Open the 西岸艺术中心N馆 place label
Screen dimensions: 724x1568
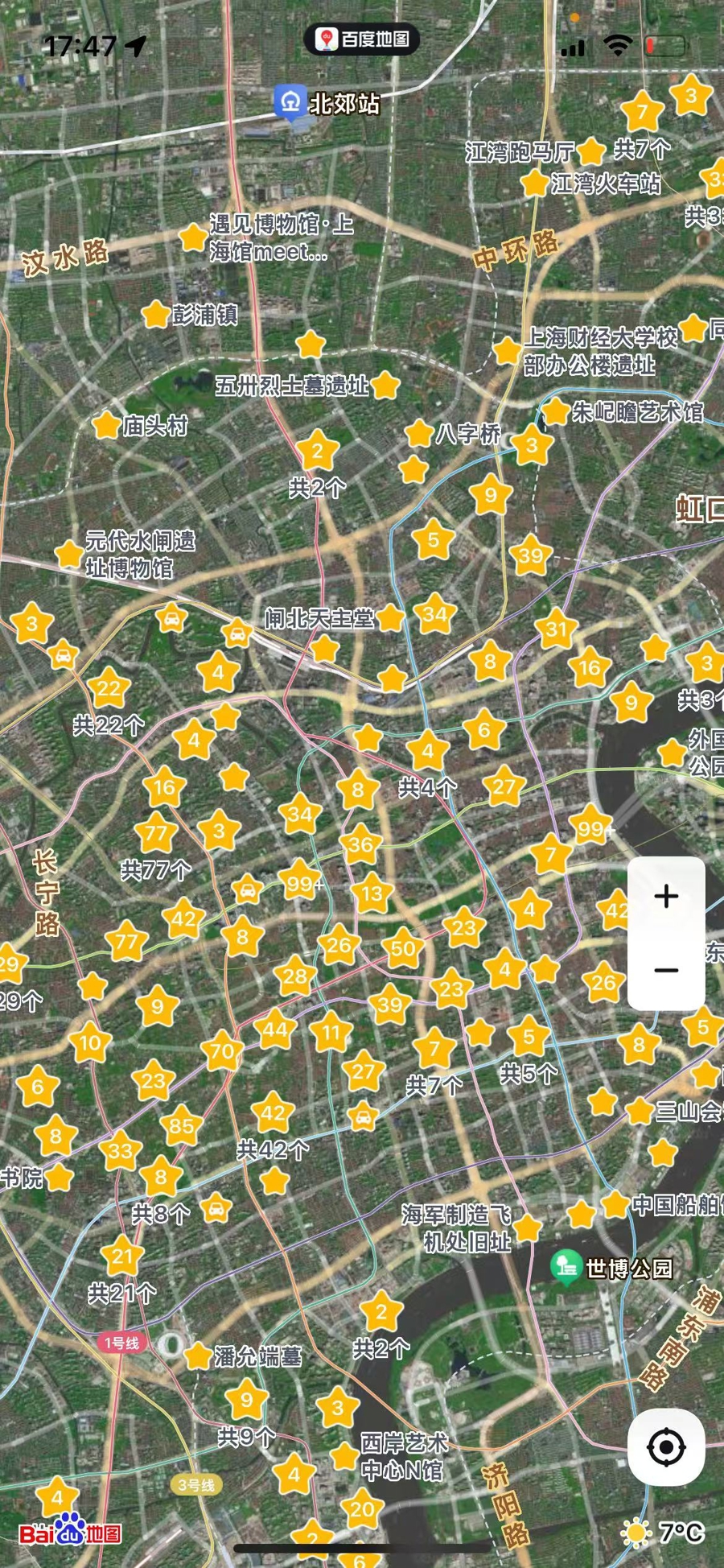[x=403, y=1456]
